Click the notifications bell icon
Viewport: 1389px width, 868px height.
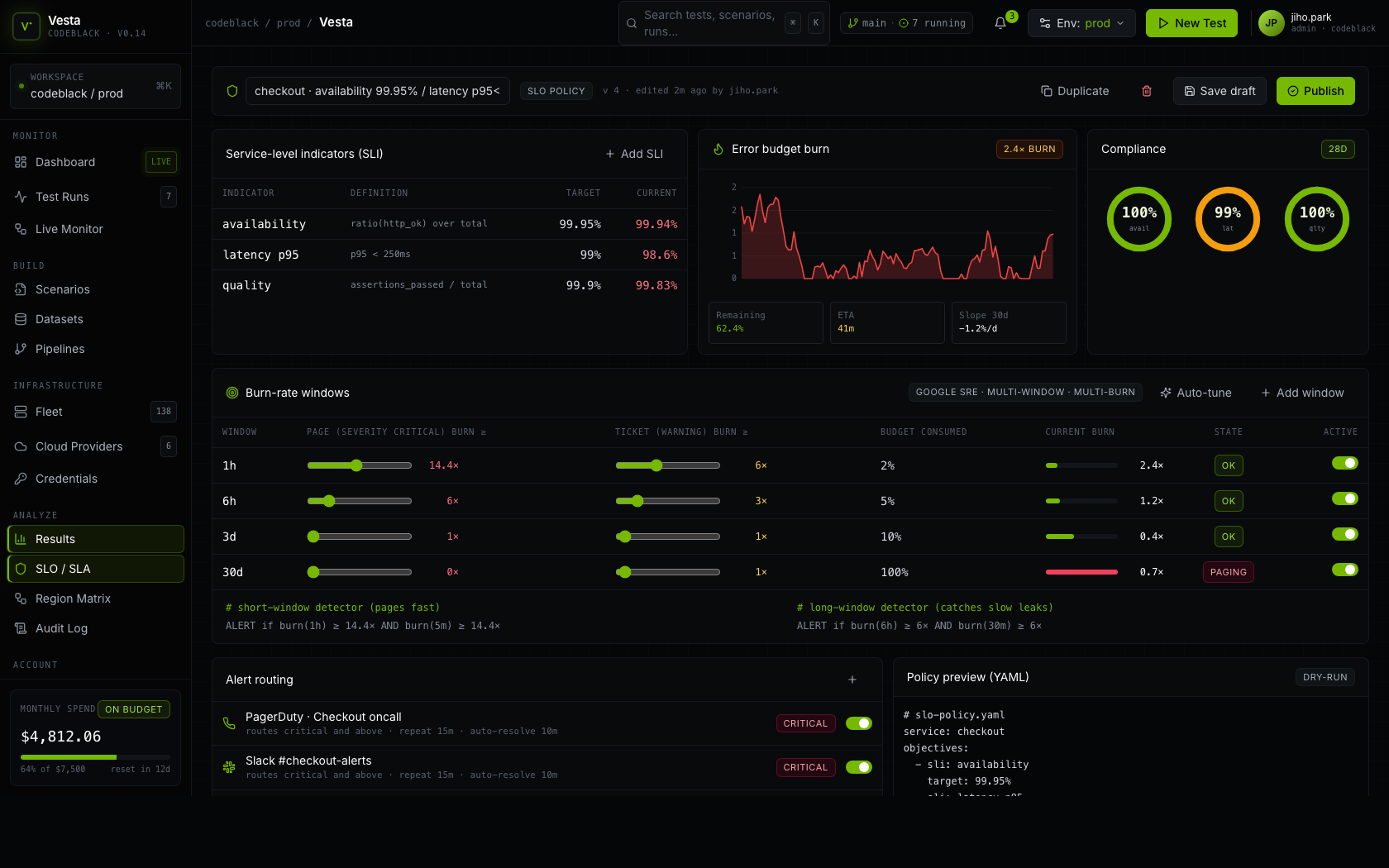(1000, 23)
